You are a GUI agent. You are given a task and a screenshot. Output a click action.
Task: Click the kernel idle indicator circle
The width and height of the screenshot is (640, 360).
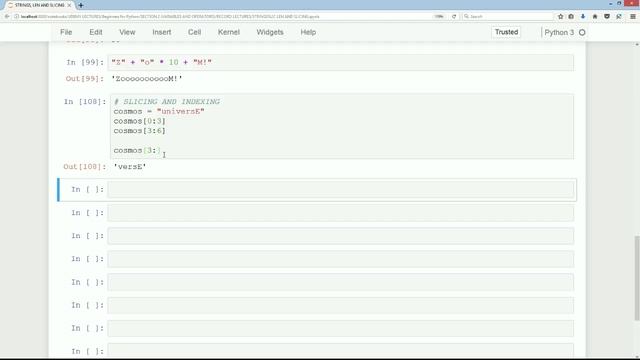(x=582, y=32)
